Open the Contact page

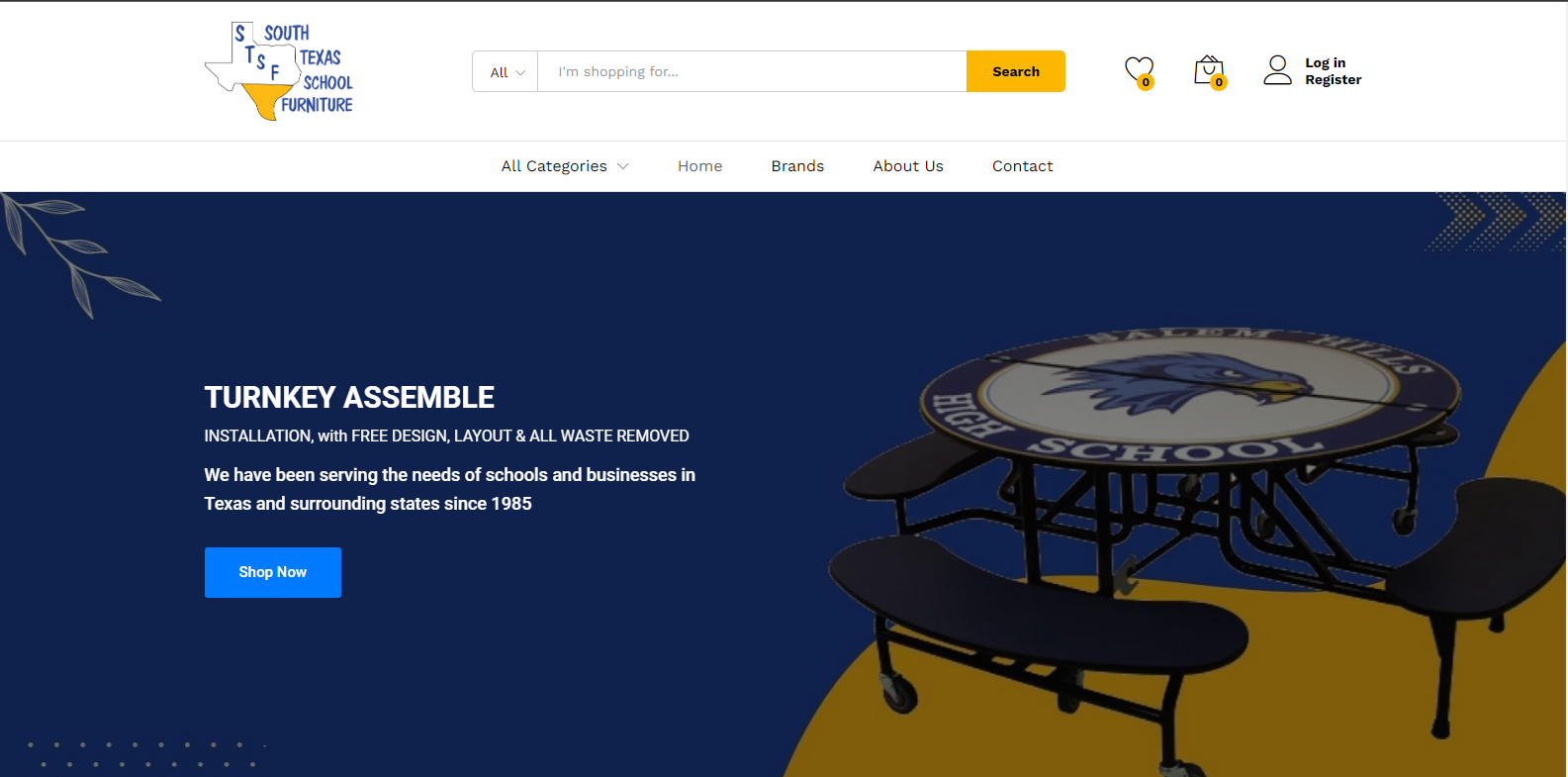tap(1022, 166)
